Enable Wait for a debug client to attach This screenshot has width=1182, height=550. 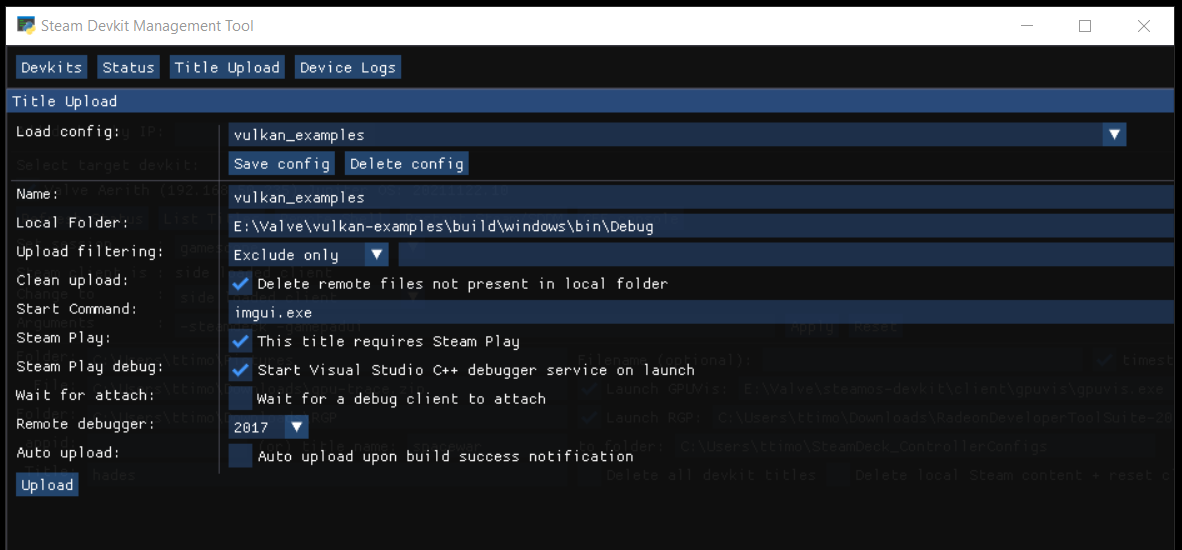(240, 399)
